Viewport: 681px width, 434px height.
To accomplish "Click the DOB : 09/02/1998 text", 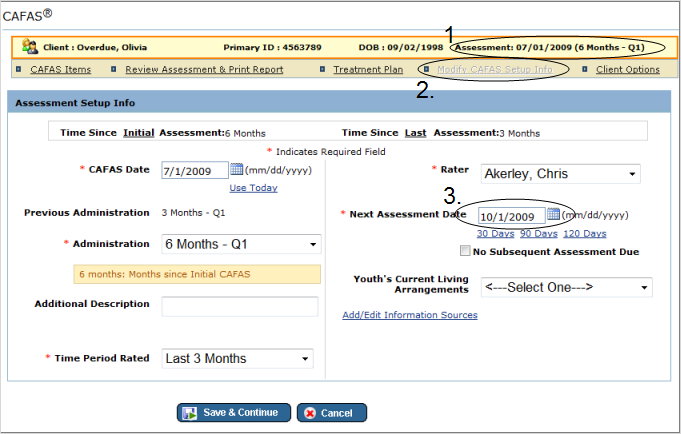I will click(401, 47).
